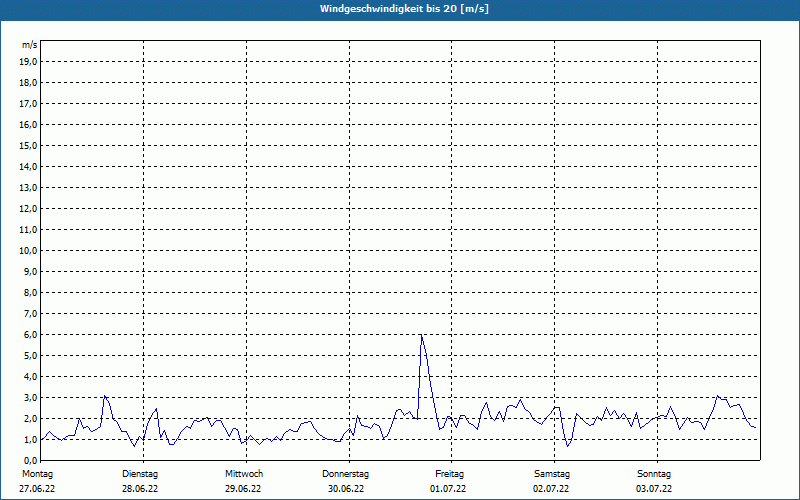Click the 5,0 y-axis label
This screenshot has height=500, width=800.
click(x=30, y=356)
